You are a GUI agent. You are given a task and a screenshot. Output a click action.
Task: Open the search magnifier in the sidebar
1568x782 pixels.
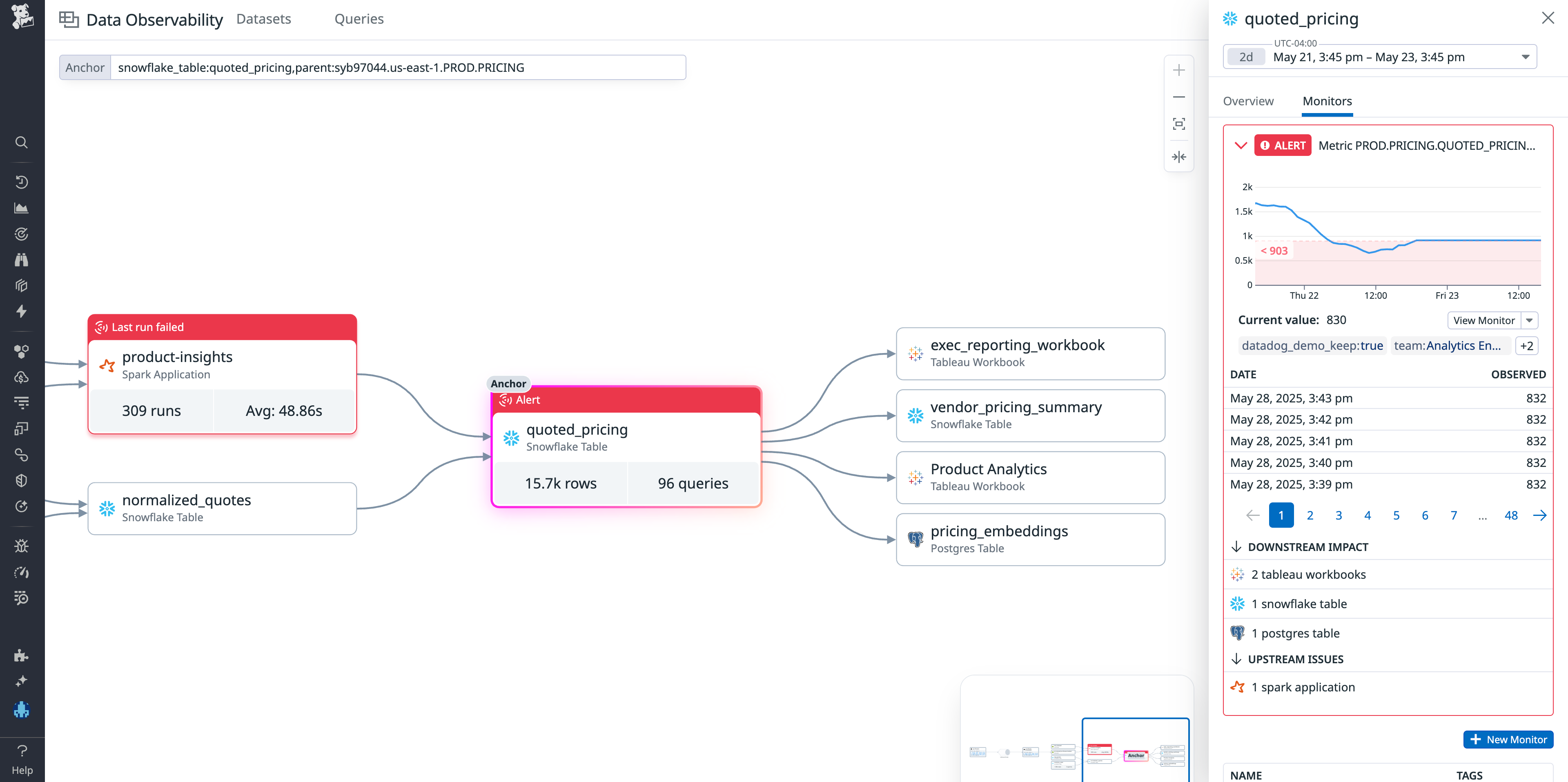coord(21,142)
